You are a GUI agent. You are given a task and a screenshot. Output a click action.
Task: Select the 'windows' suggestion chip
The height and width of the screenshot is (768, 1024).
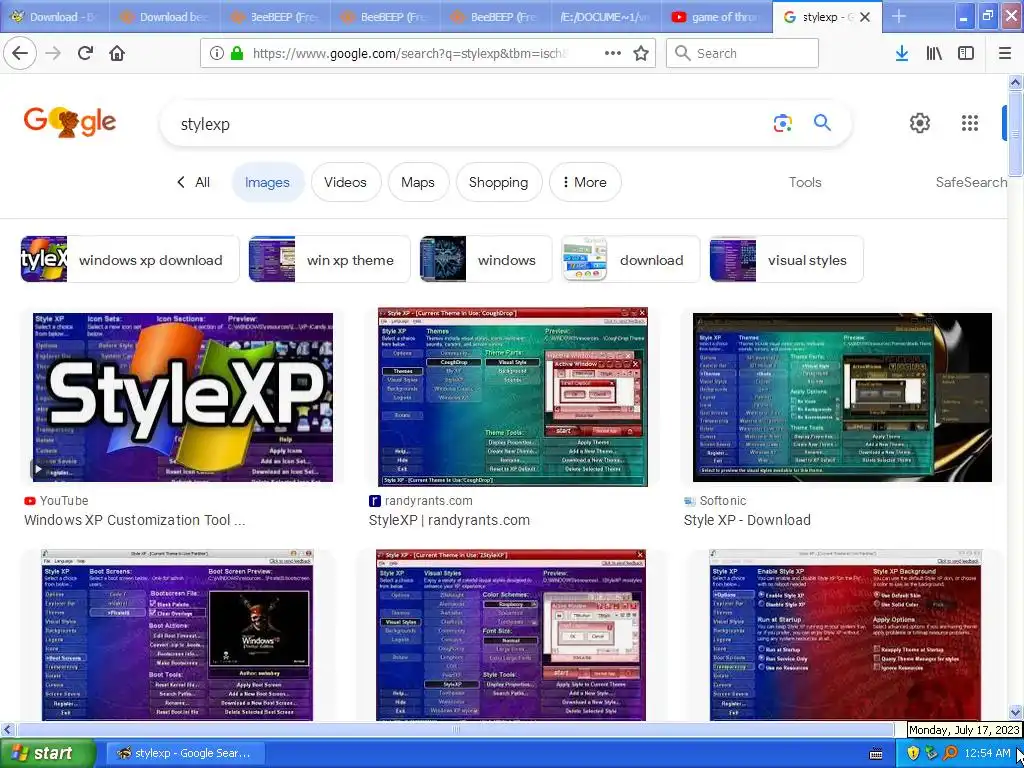485,259
